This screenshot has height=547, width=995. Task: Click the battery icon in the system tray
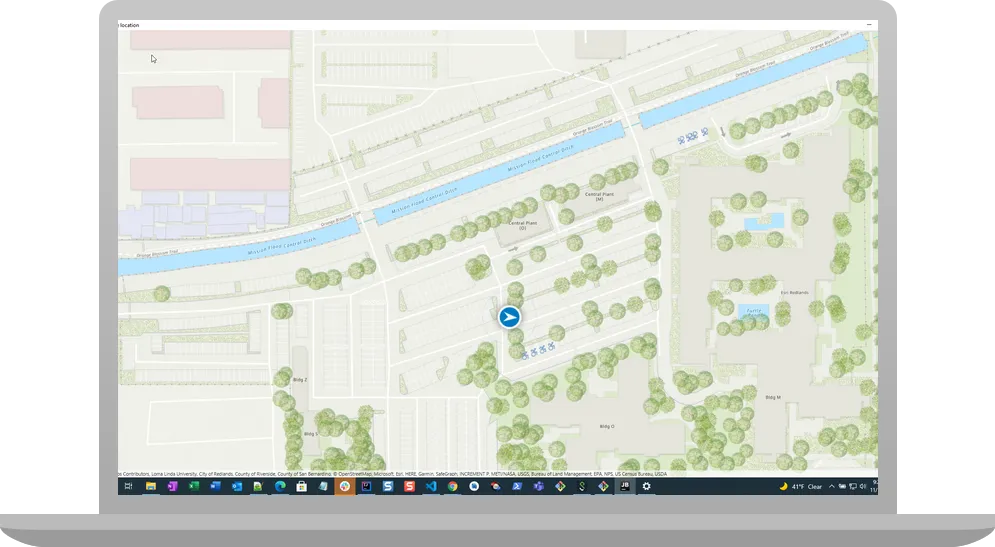[x=843, y=487]
